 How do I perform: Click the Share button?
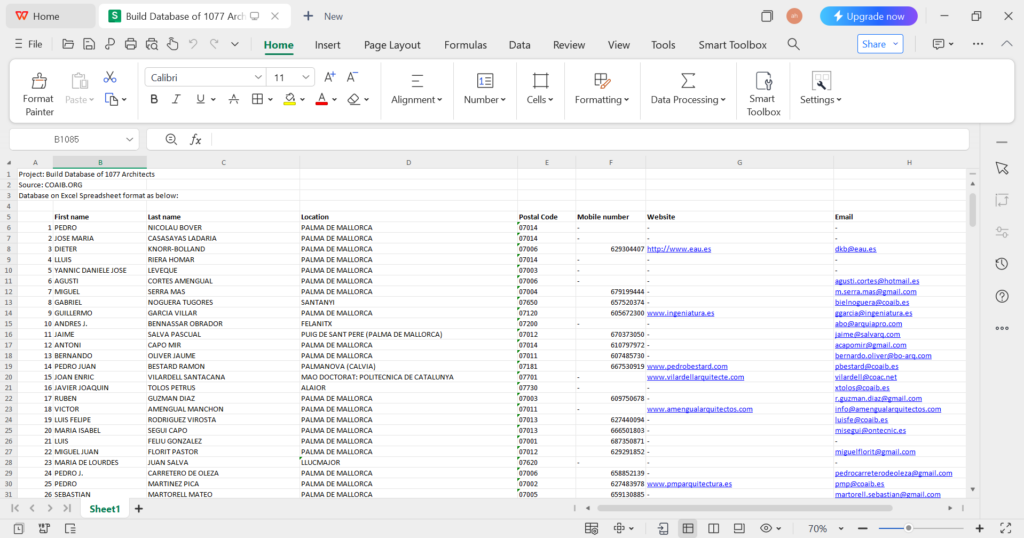click(880, 44)
